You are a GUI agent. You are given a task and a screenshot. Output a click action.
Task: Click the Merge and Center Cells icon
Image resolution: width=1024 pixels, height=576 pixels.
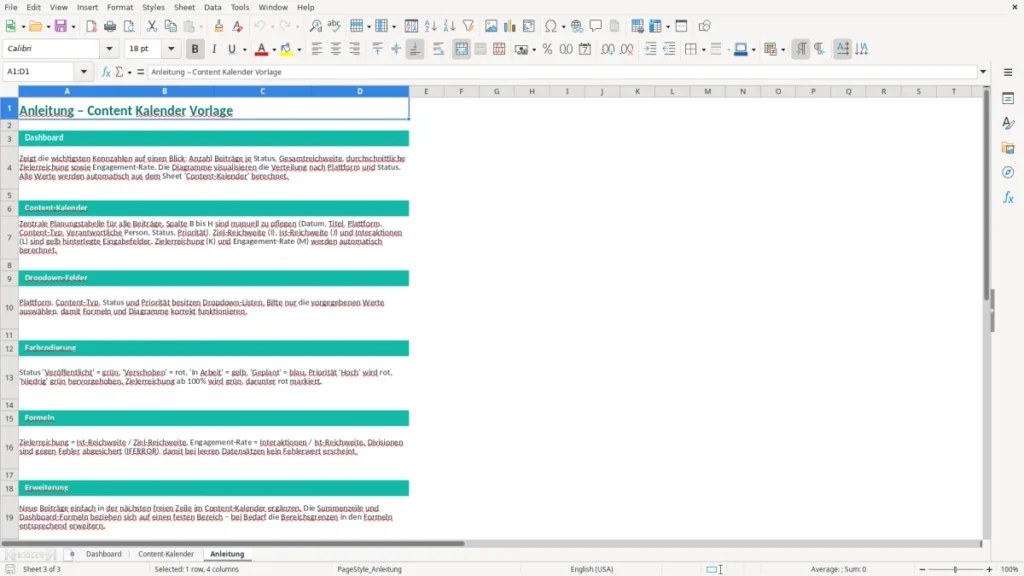[x=461, y=49]
